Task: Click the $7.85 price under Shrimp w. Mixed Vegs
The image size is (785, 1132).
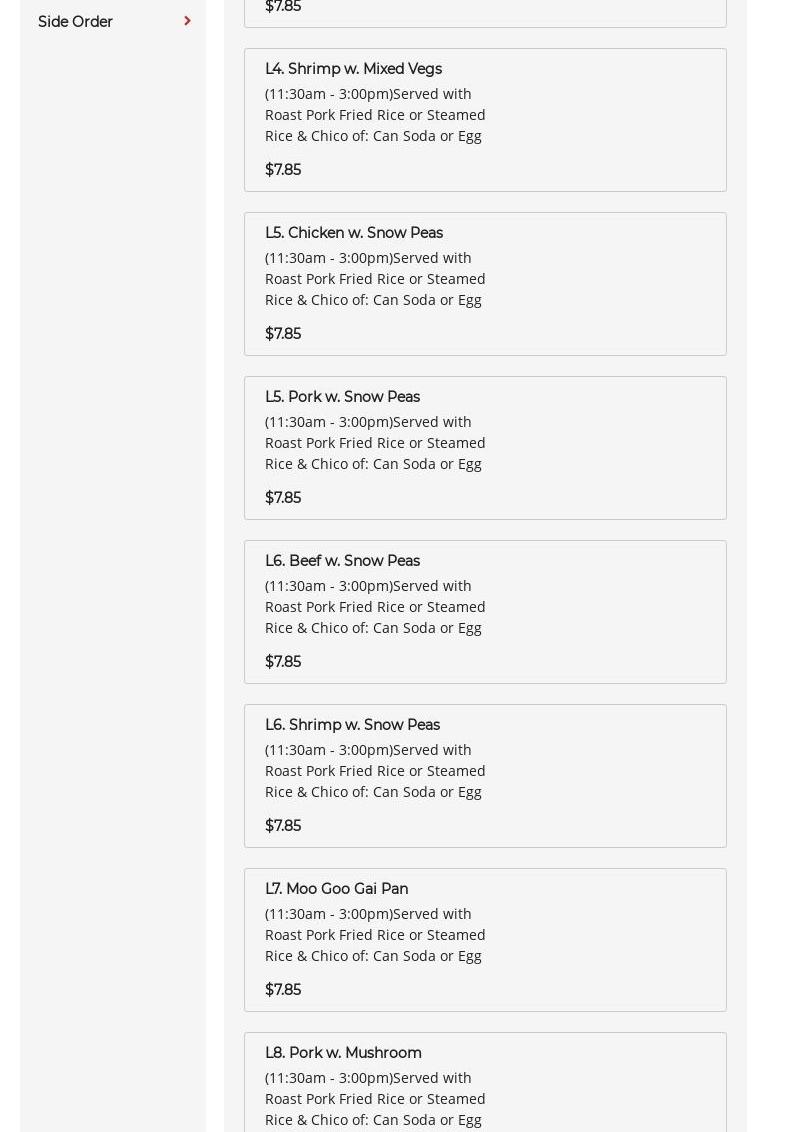Action: (x=283, y=170)
